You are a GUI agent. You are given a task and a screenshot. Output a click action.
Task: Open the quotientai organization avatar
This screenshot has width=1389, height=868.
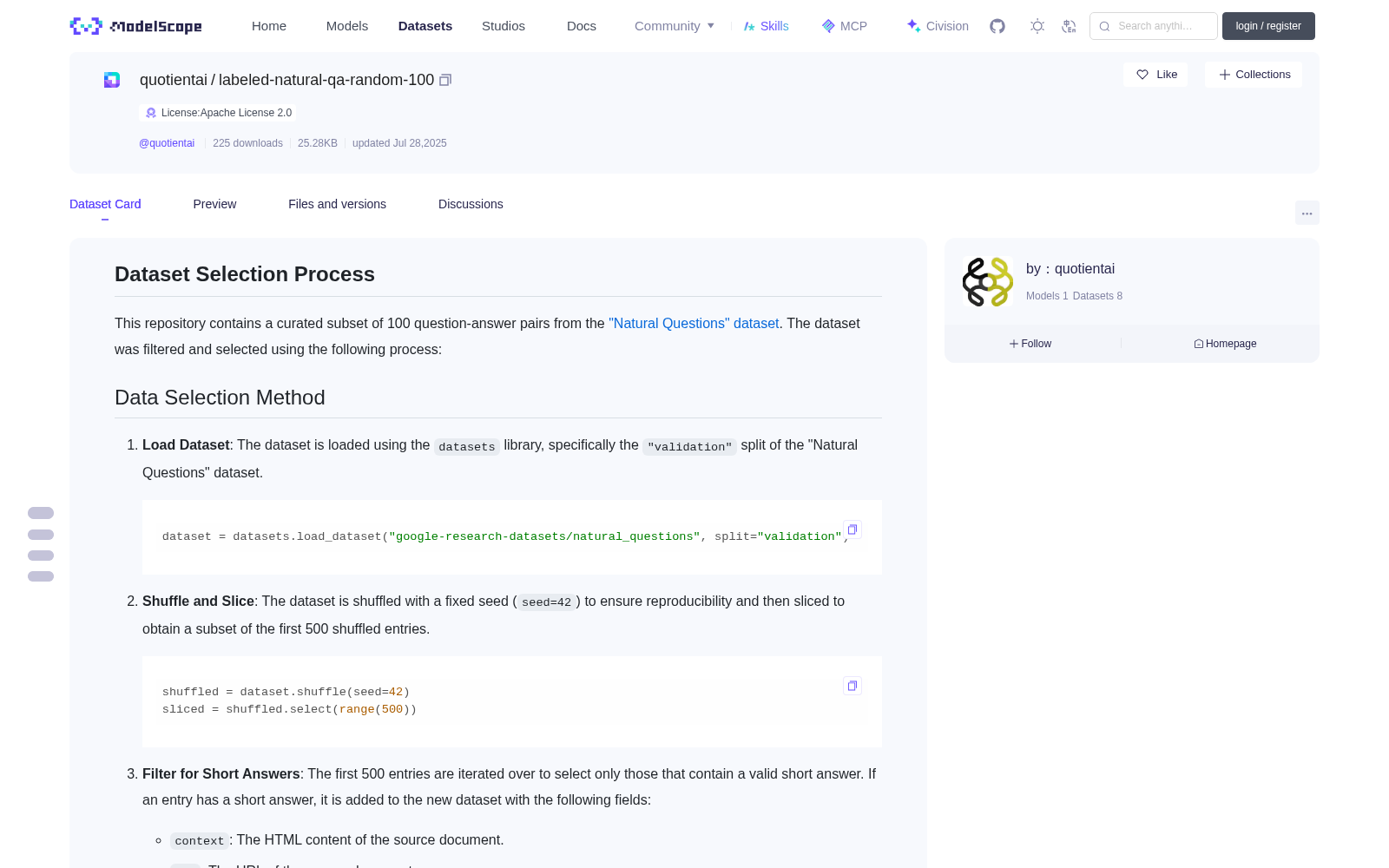pyautogui.click(x=988, y=282)
